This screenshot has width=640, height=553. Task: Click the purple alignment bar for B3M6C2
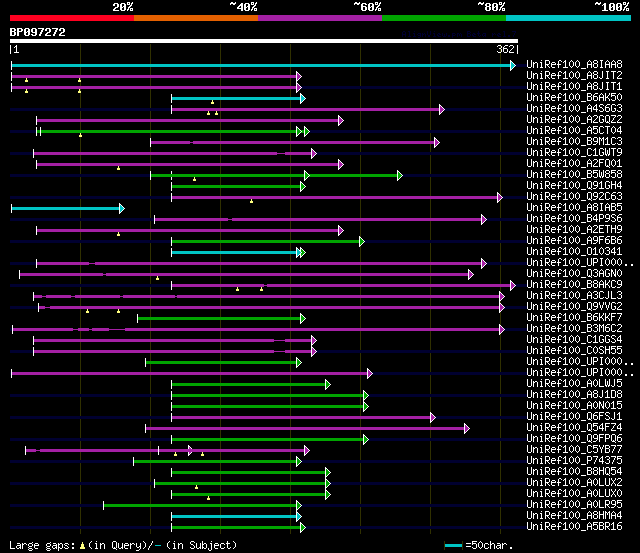click(x=258, y=329)
